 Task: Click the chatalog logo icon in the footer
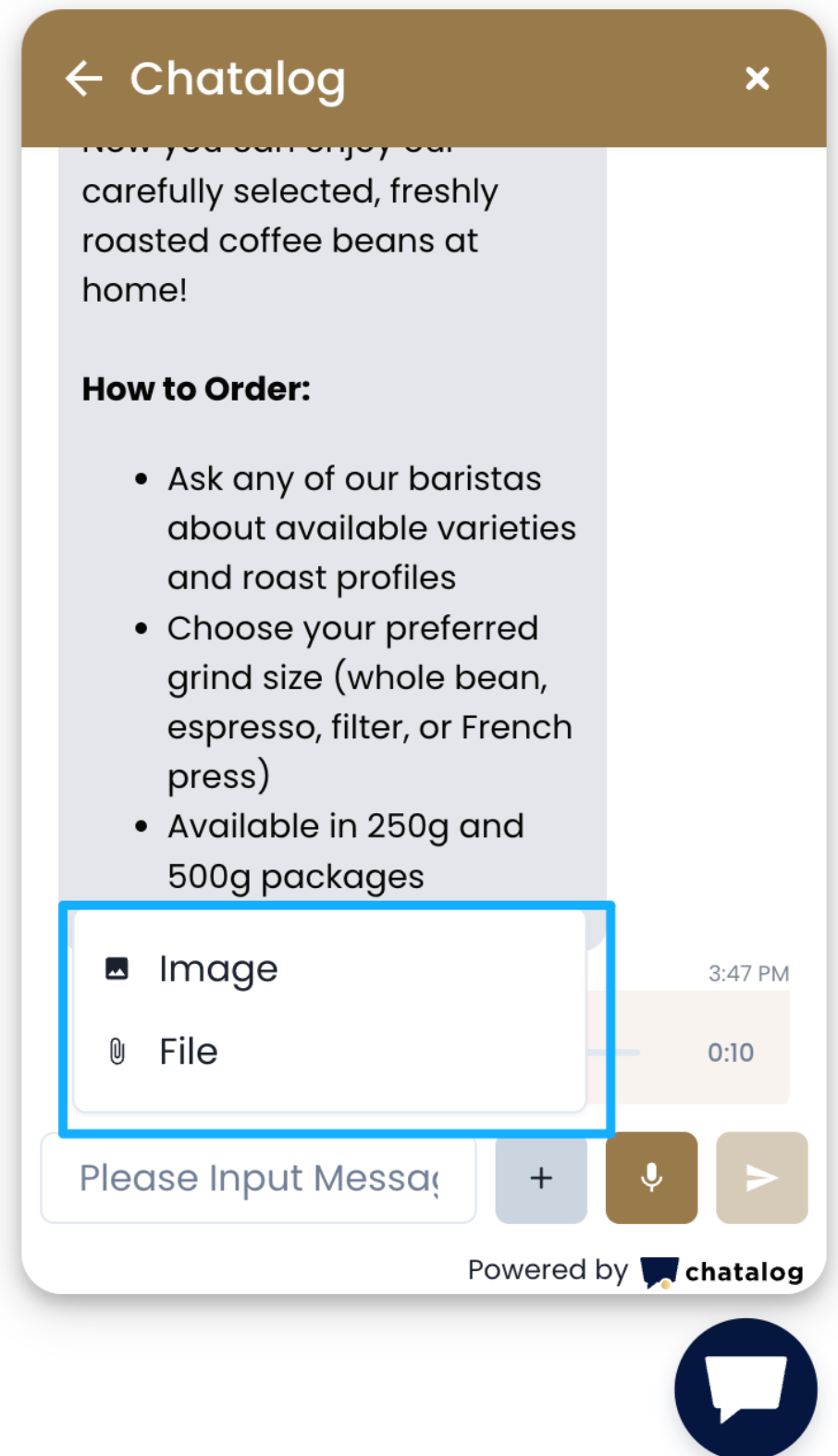tap(659, 1272)
